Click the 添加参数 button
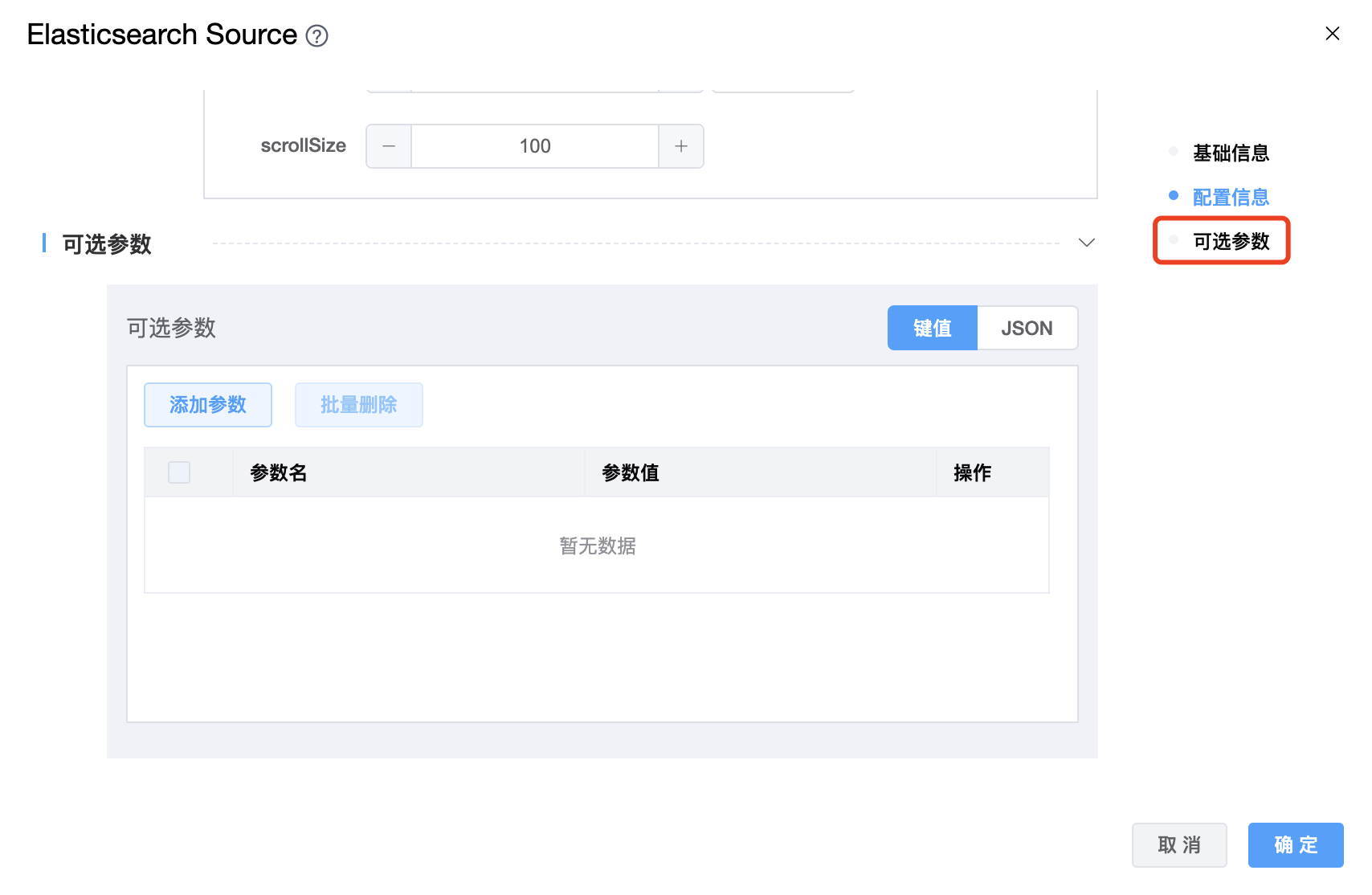 [208, 405]
